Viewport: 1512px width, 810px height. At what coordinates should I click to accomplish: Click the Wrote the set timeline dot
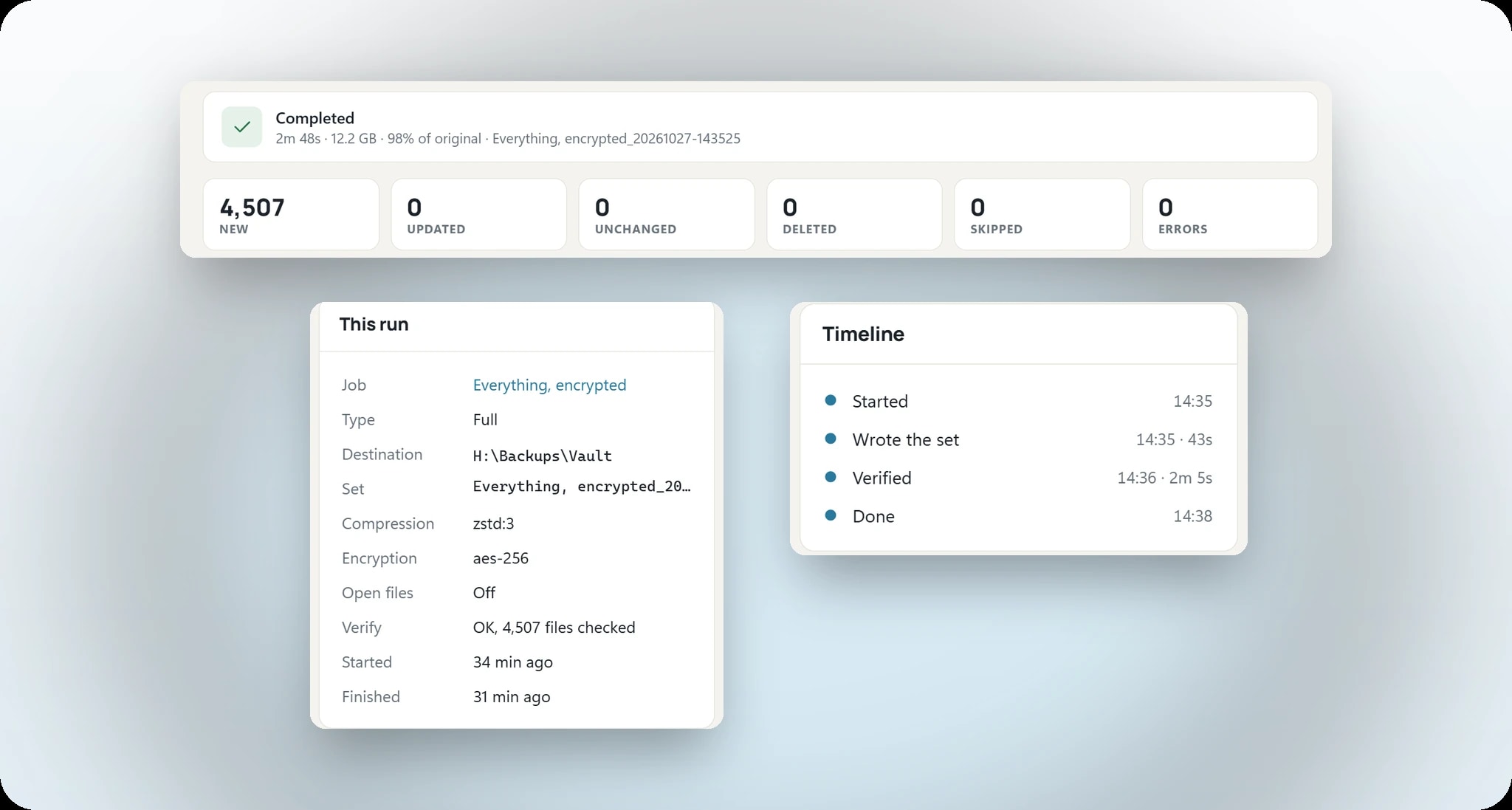tap(831, 439)
